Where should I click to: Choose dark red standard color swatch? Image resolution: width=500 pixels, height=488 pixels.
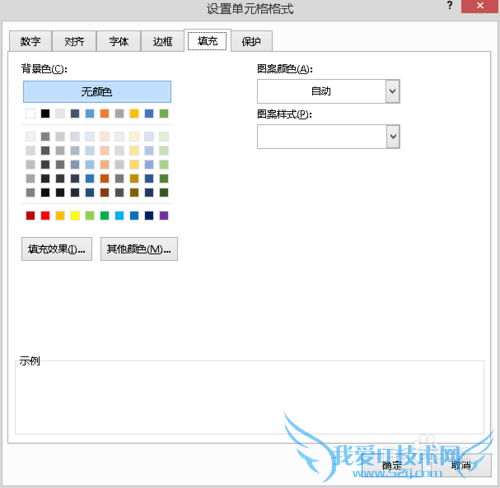[x=30, y=216]
